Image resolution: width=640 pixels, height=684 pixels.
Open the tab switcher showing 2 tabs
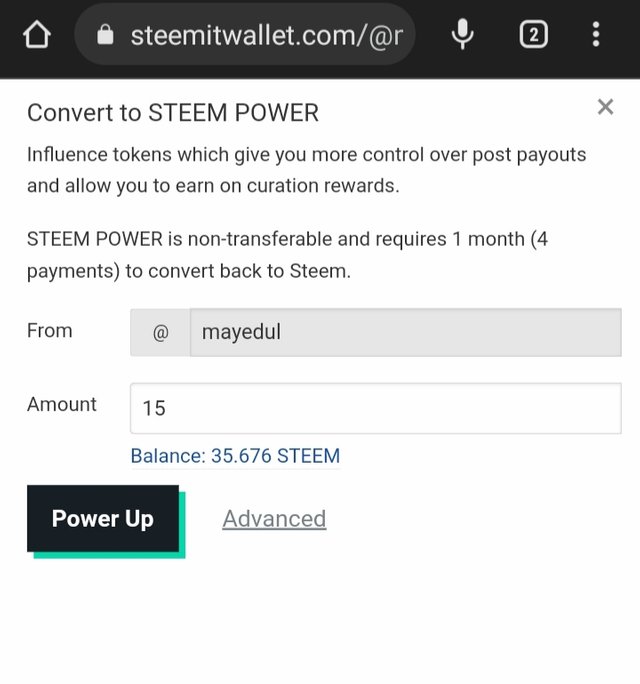tap(533, 36)
